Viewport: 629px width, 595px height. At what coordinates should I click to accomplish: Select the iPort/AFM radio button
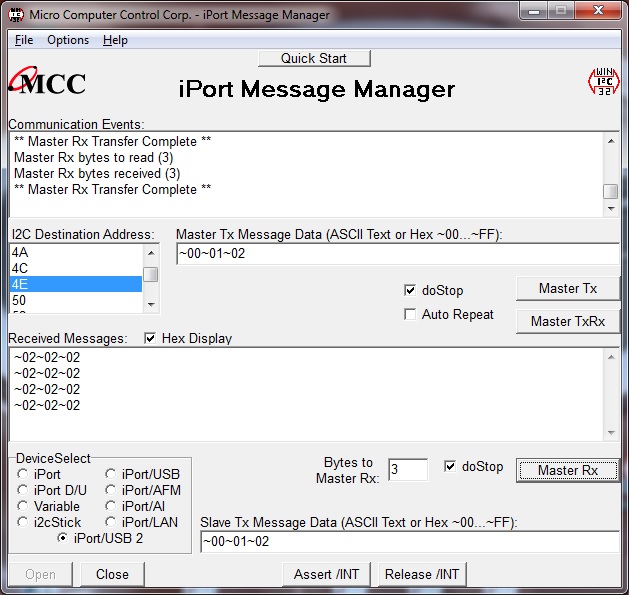[x=111, y=490]
